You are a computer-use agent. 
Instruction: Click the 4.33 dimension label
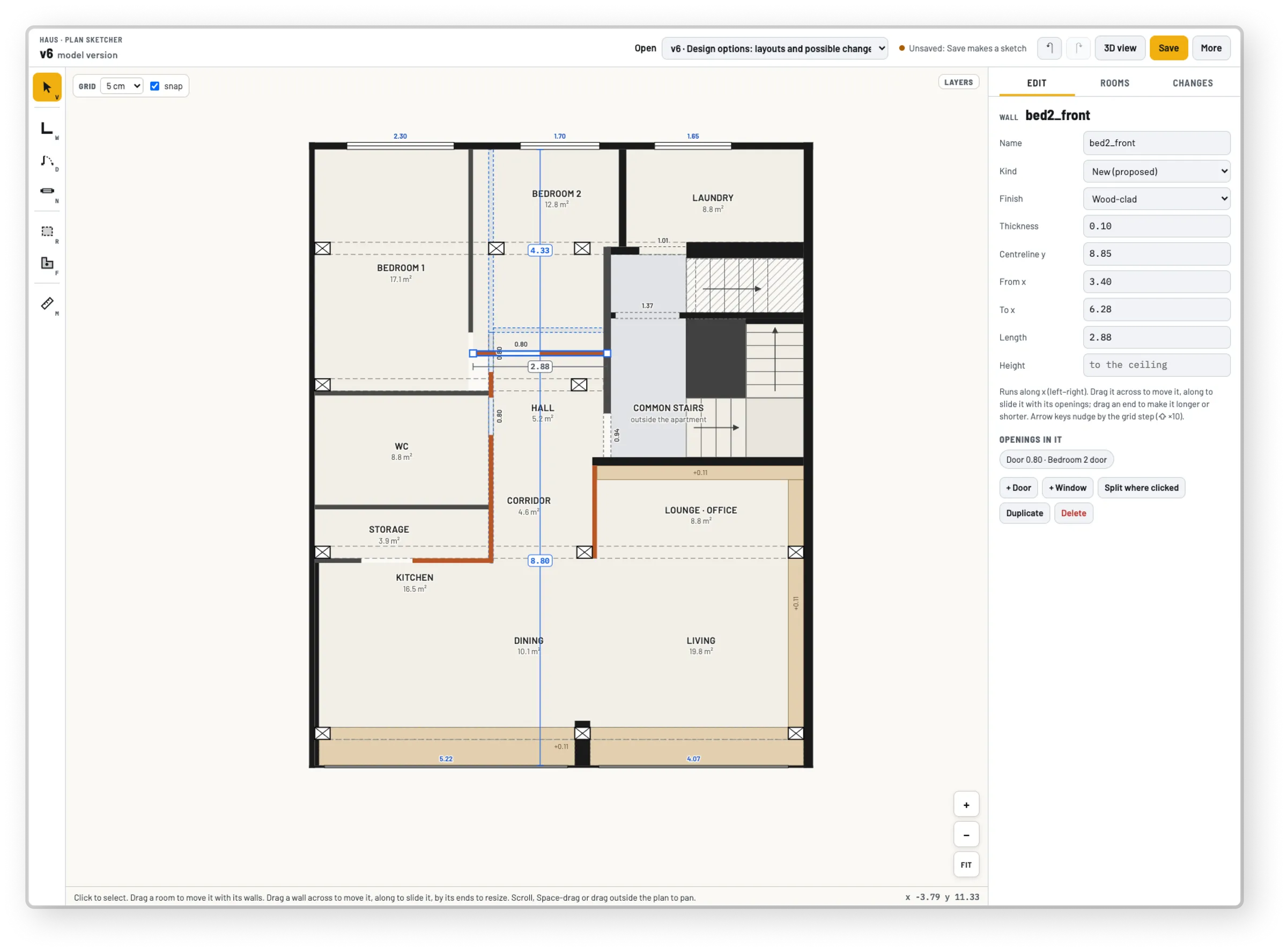tap(540, 250)
